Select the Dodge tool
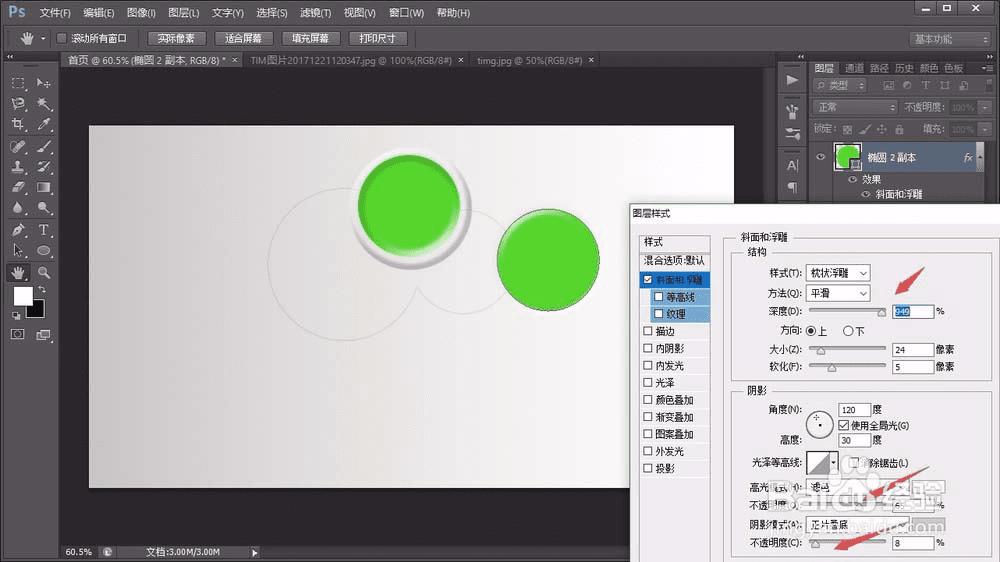 click(x=43, y=208)
